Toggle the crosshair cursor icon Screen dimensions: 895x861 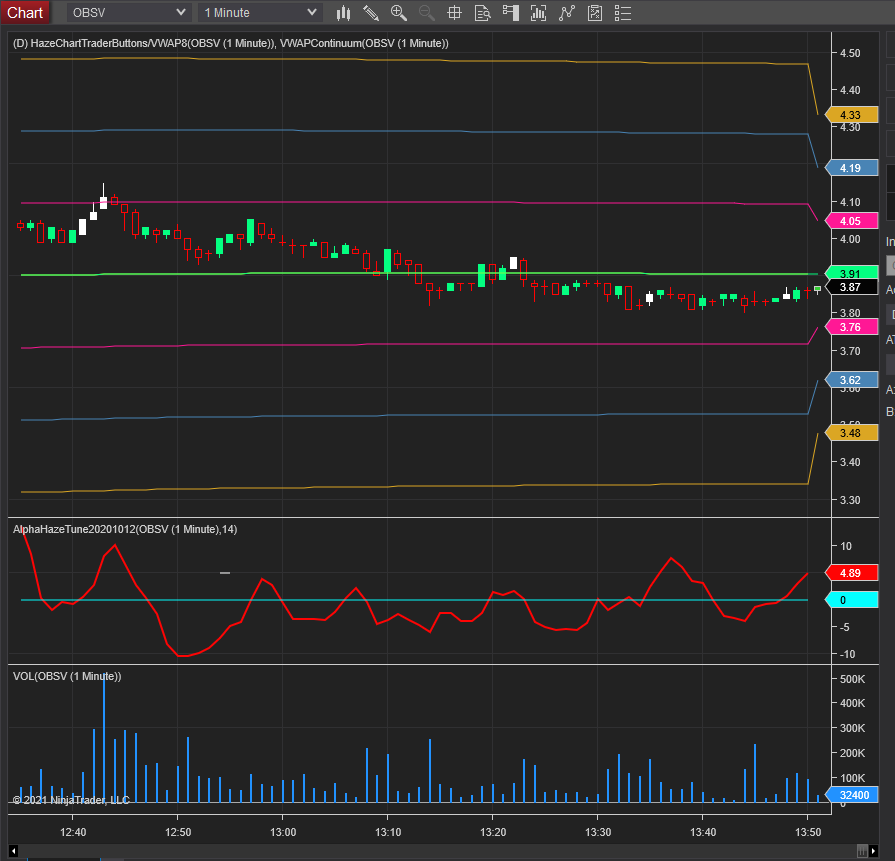click(454, 13)
